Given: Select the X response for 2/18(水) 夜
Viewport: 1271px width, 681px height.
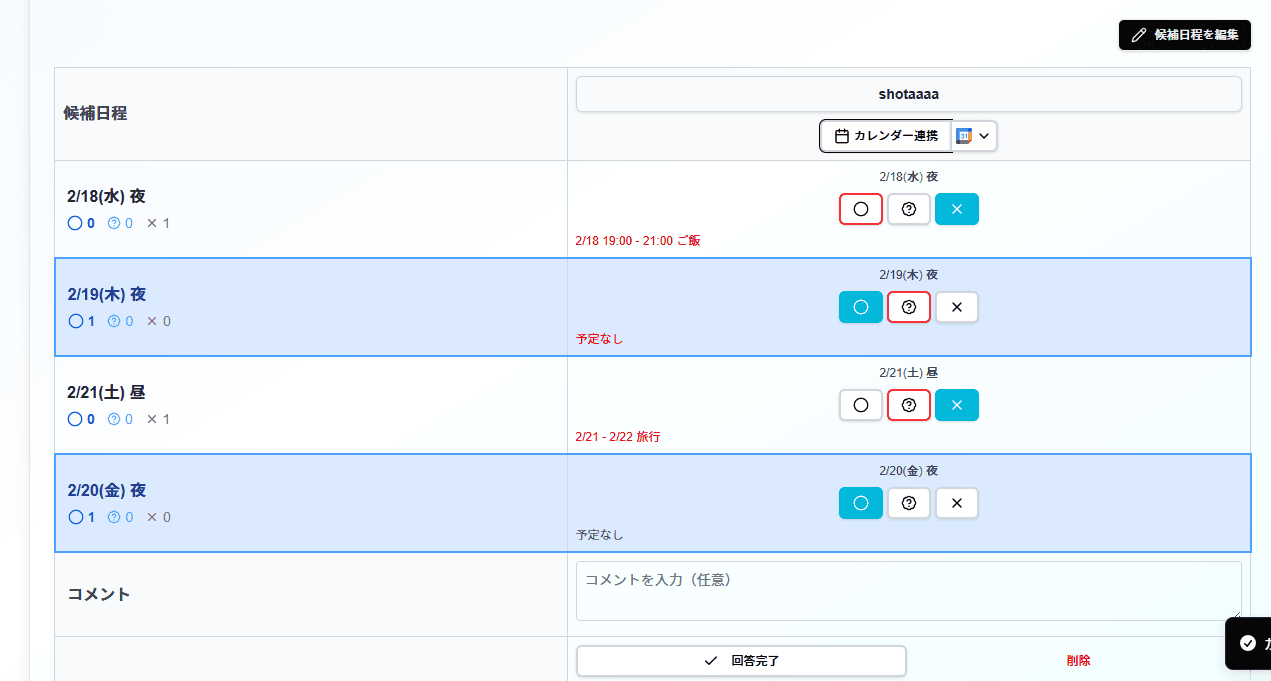Looking at the screenshot, I should tap(956, 209).
